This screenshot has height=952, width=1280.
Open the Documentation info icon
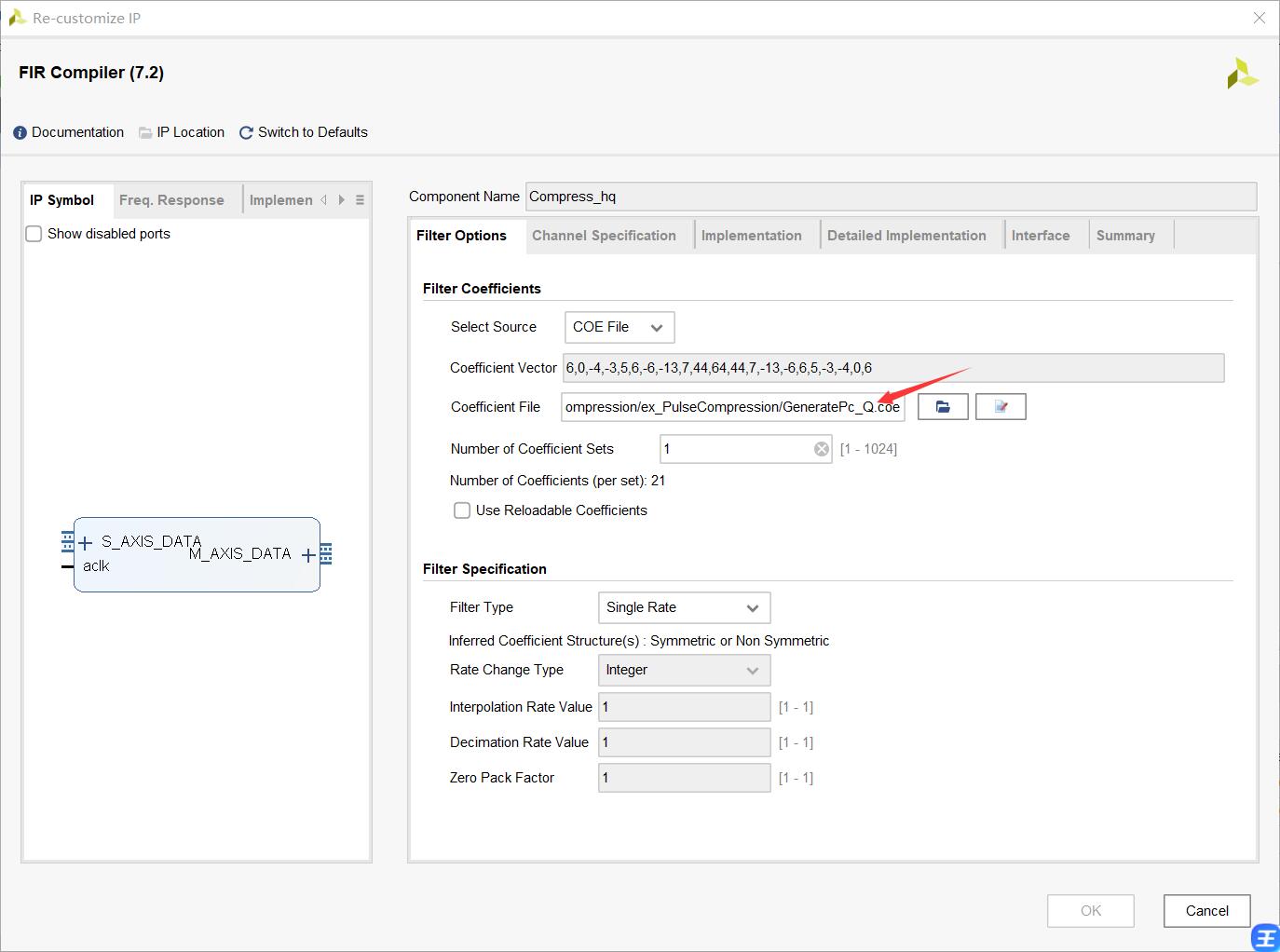(x=20, y=133)
